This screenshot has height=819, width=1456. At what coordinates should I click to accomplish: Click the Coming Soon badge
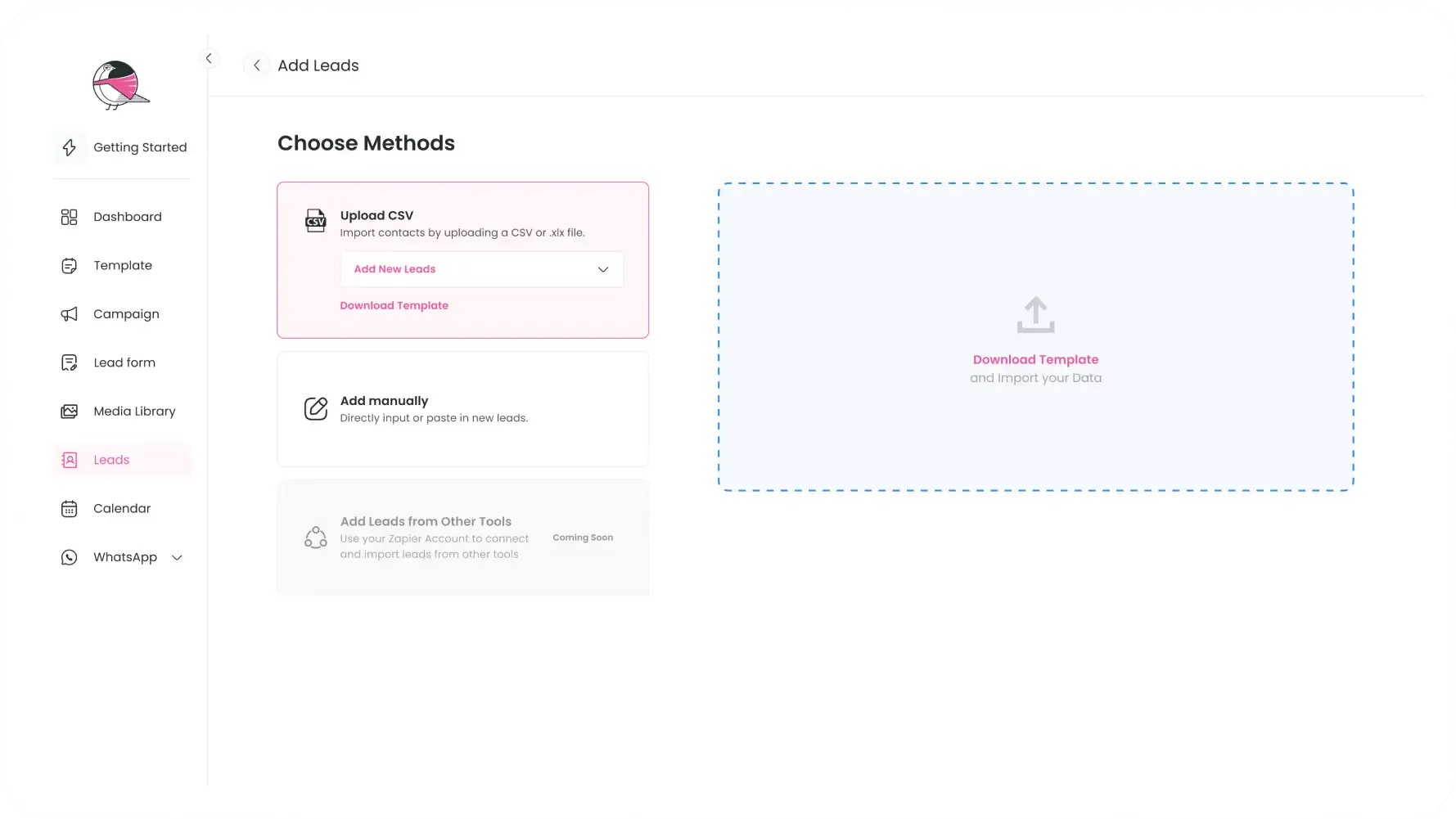pyautogui.click(x=583, y=538)
